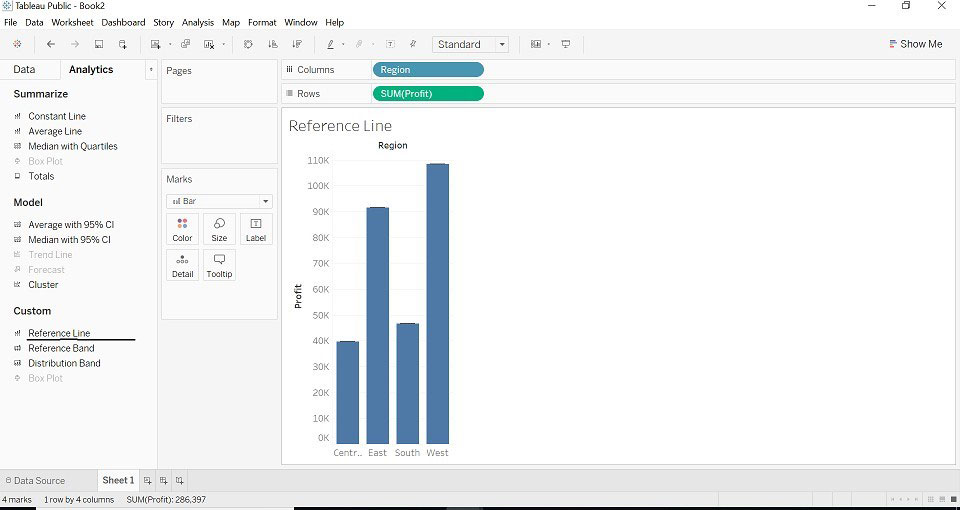Select Constant Line in Summarize
The image size is (960, 510).
(x=57, y=116)
